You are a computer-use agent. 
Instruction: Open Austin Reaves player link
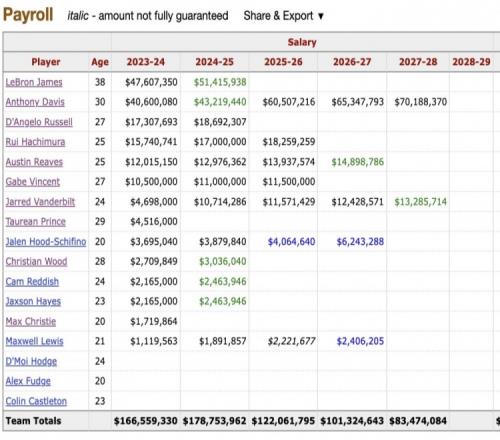tap(34, 162)
